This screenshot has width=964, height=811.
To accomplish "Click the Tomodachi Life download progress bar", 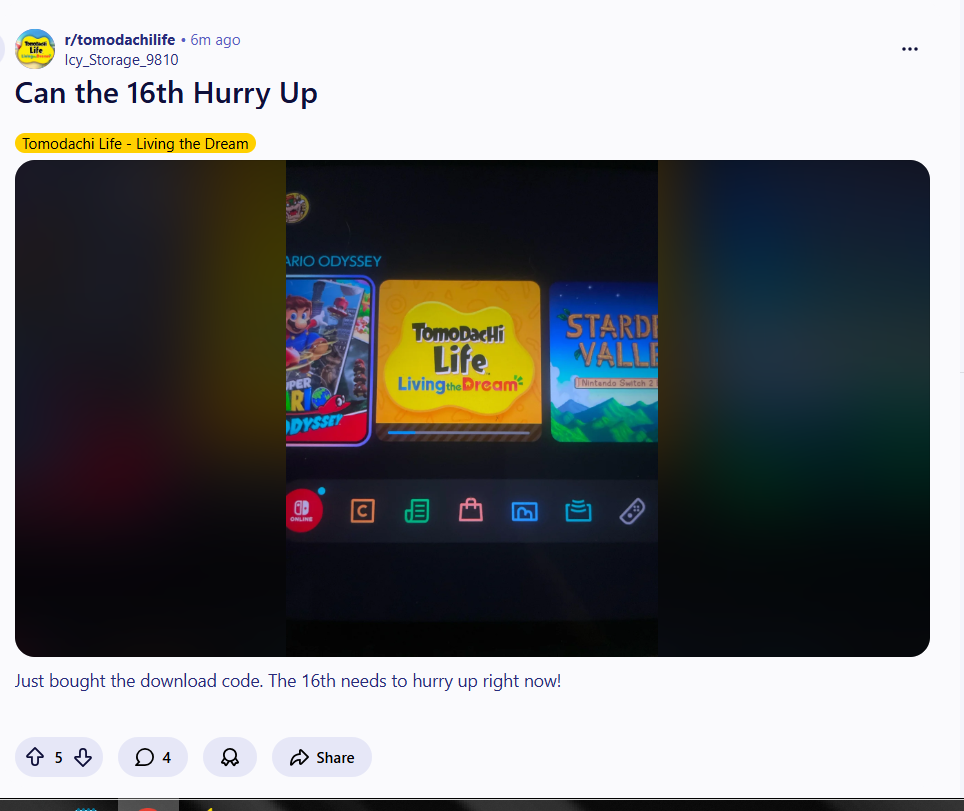I will coord(459,433).
